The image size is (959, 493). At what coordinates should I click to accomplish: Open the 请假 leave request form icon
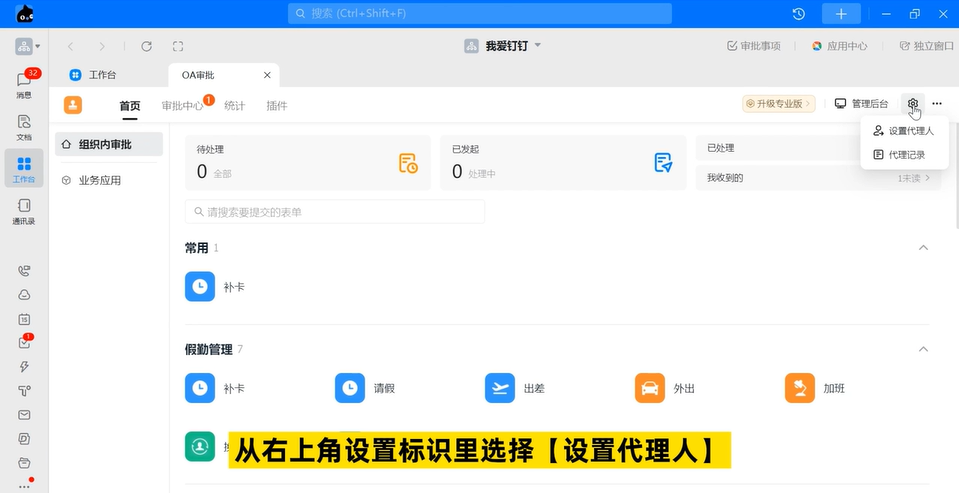pyautogui.click(x=350, y=388)
